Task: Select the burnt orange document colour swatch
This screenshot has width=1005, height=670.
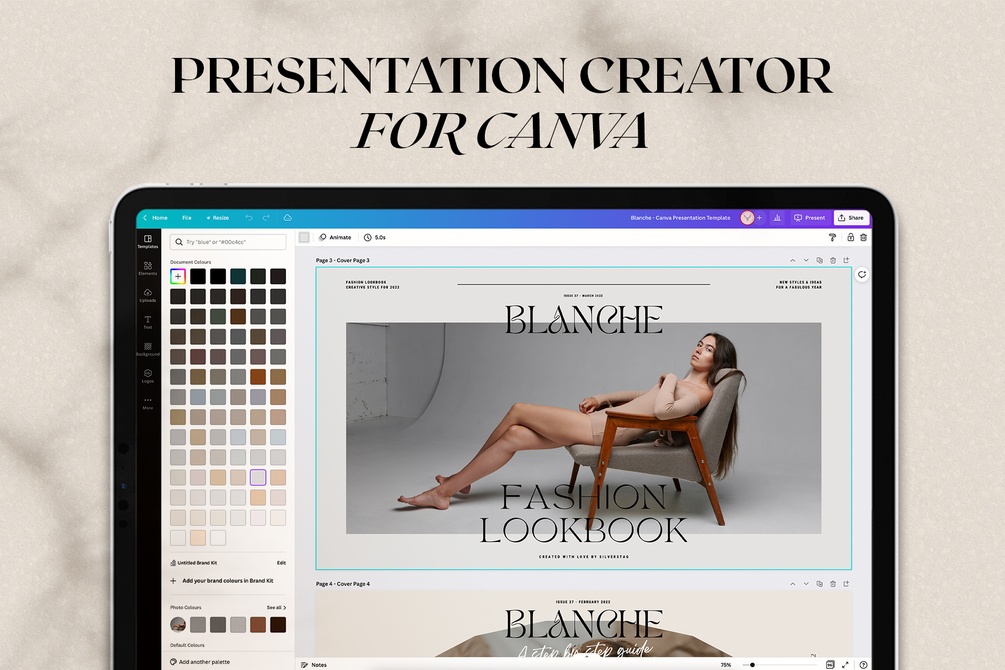Action: coord(258,376)
